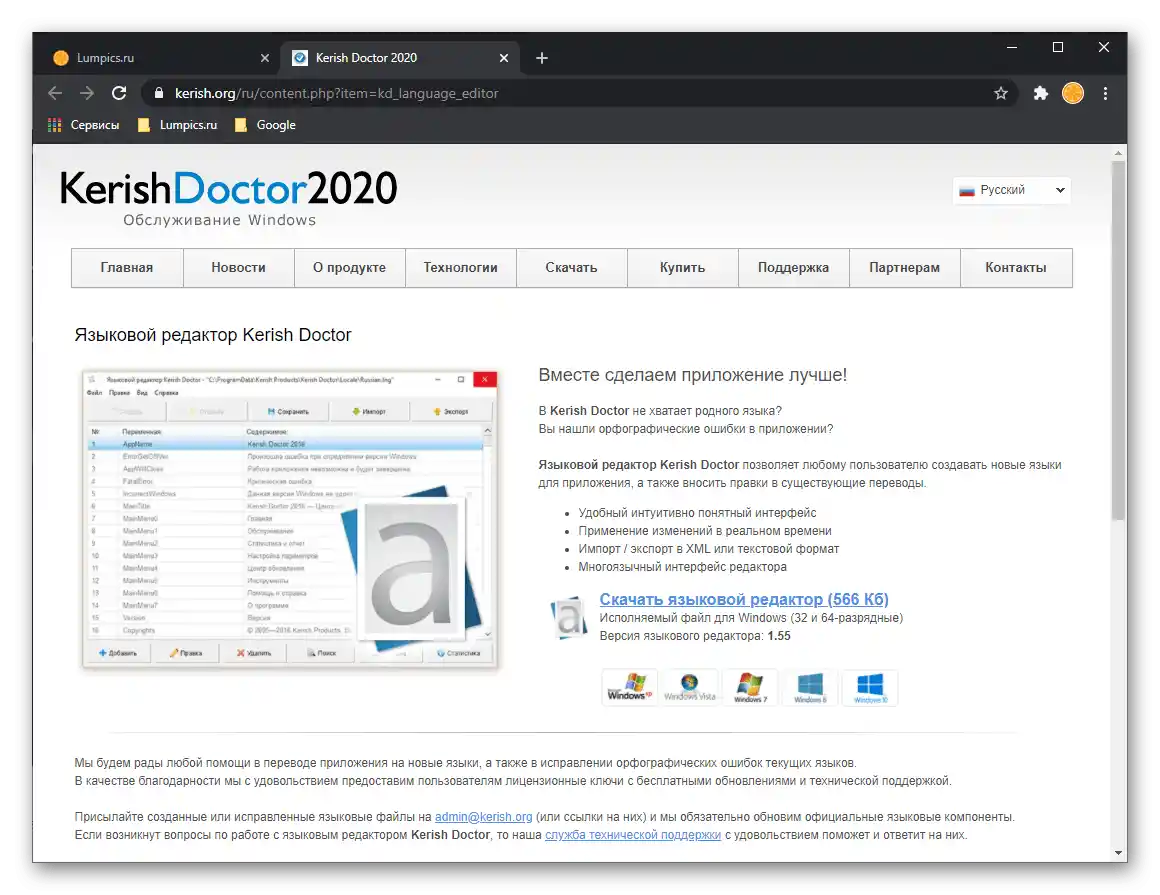Open the Новости menu item
This screenshot has height=895, width=1160.
[x=238, y=268]
